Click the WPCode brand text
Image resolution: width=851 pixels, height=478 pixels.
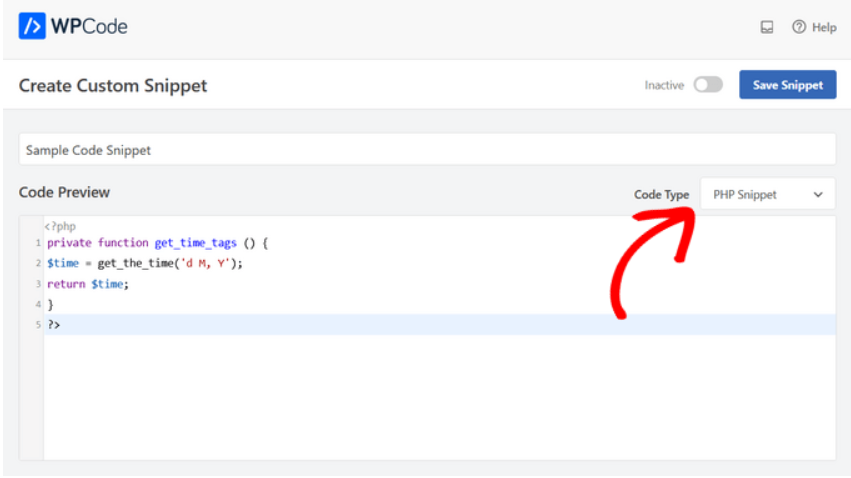pyautogui.click(x=89, y=26)
